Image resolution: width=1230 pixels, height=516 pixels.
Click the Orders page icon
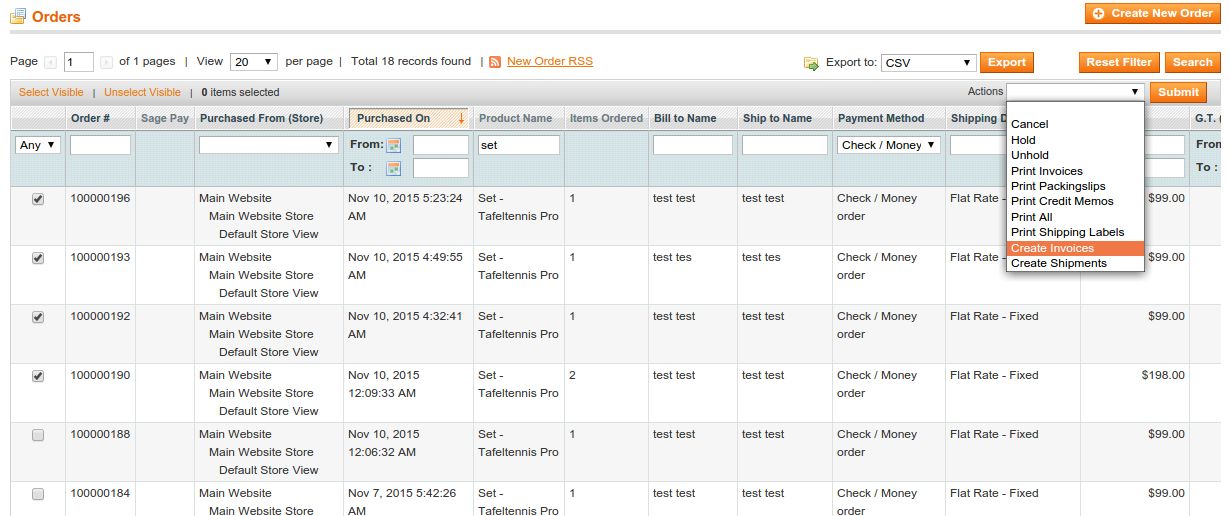coord(18,16)
